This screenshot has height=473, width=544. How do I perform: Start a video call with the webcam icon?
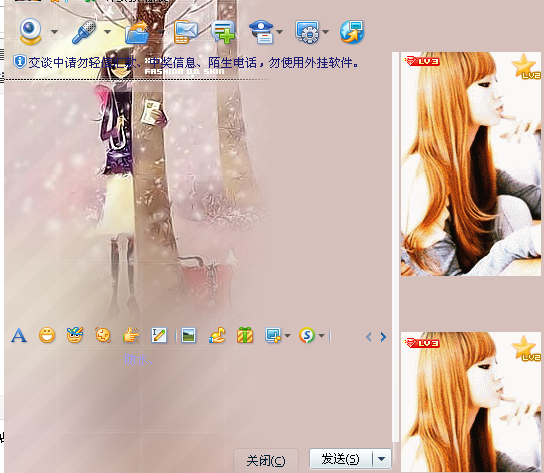click(30, 32)
